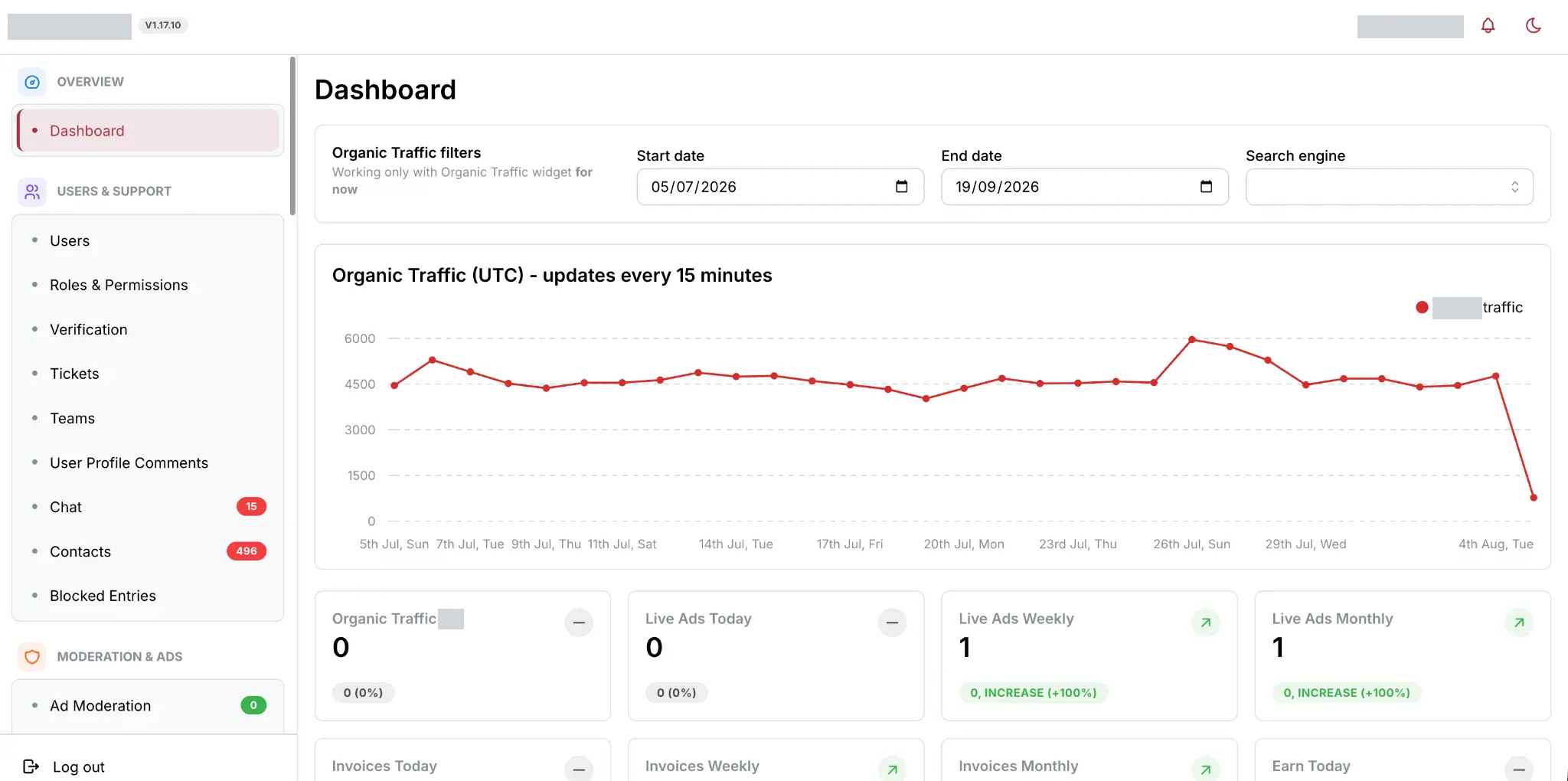The height and width of the screenshot is (781, 1568).
Task: Open the End date calendar picker icon
Action: point(1206,187)
